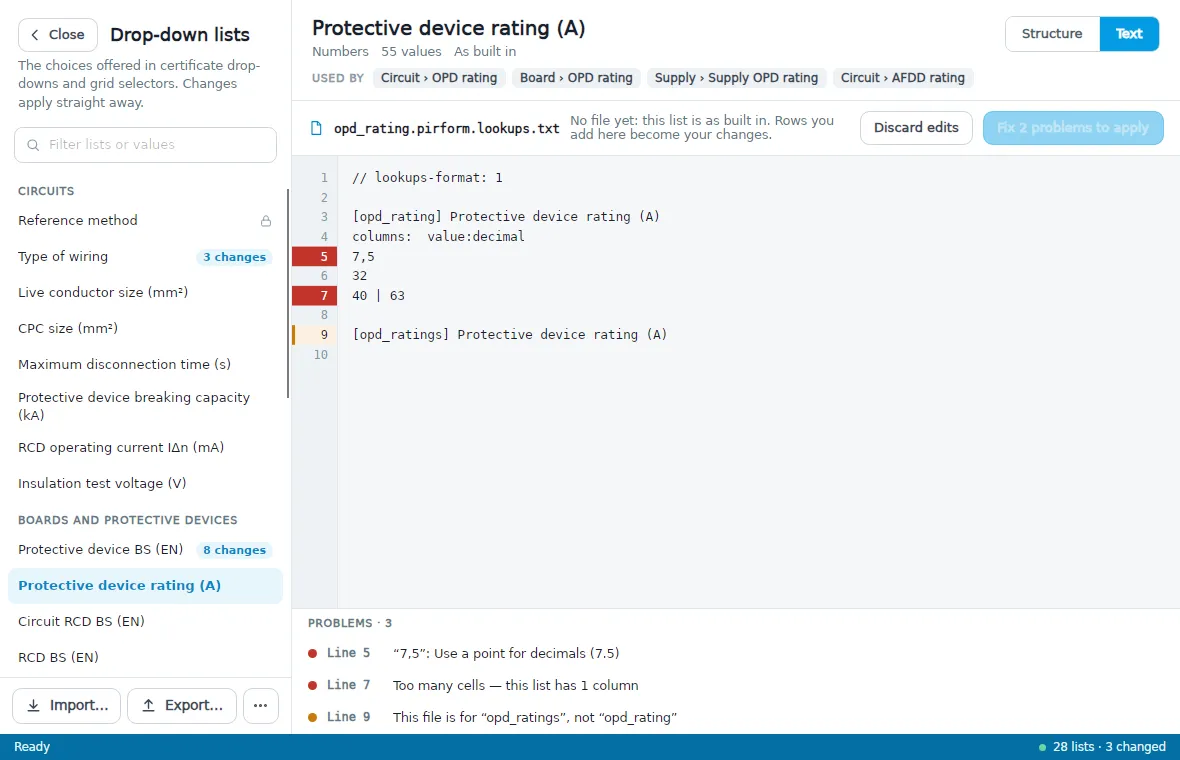Click BOARDS AND PROTECTIVE DEVICES heading

(x=128, y=520)
